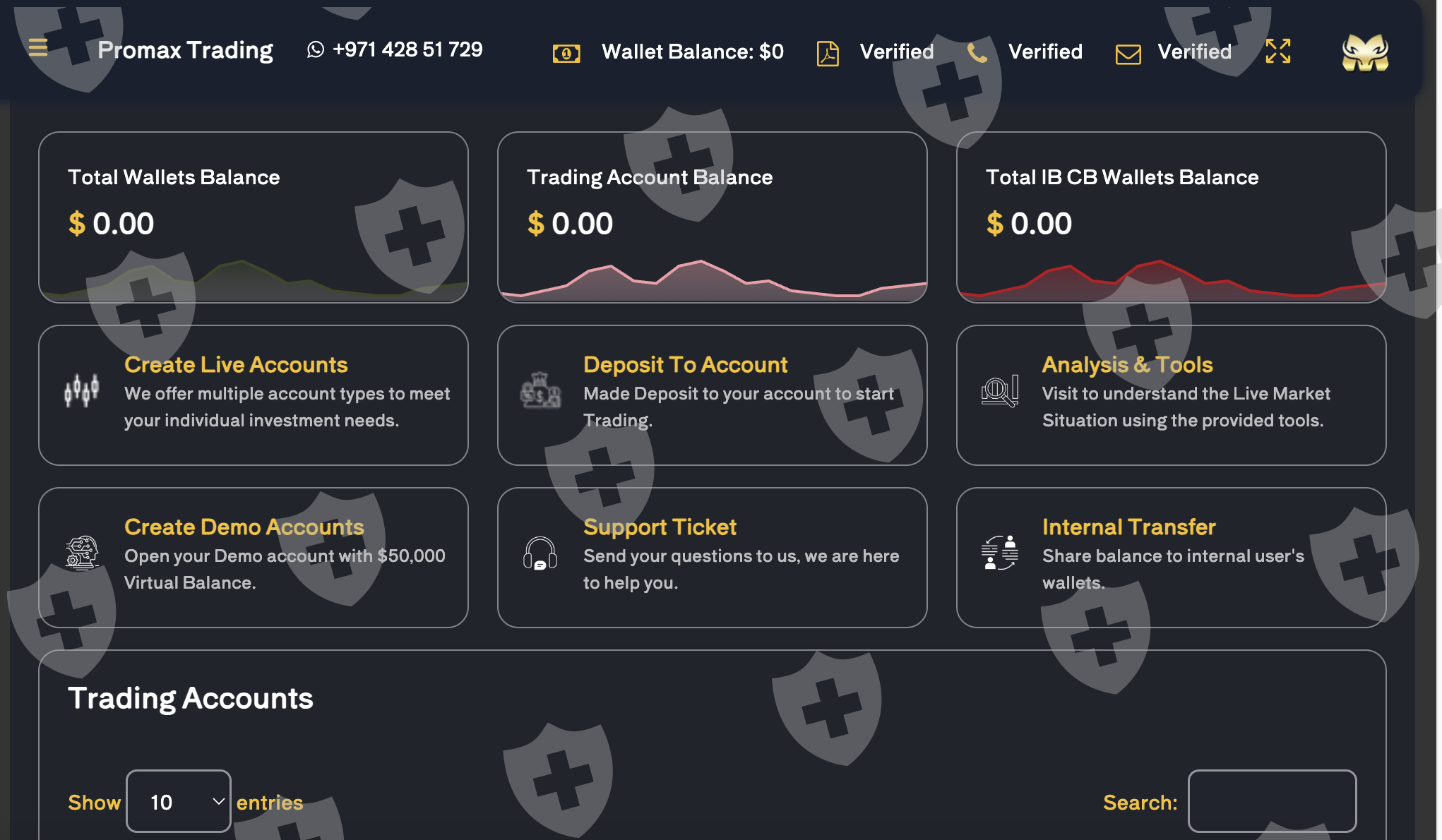Click the email verification envelope icon
This screenshot has height=840, width=1442.
tap(1128, 54)
